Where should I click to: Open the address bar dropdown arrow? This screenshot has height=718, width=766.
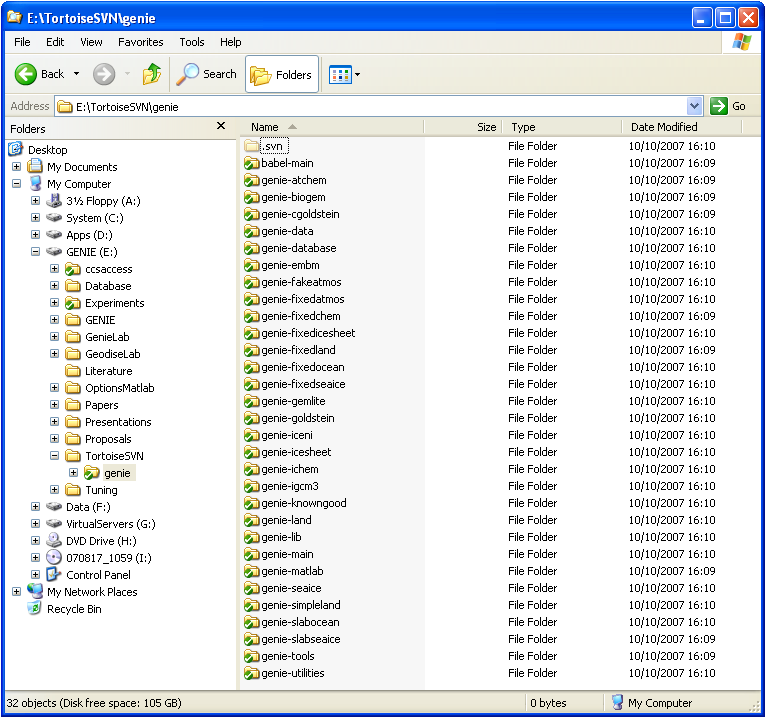(695, 106)
